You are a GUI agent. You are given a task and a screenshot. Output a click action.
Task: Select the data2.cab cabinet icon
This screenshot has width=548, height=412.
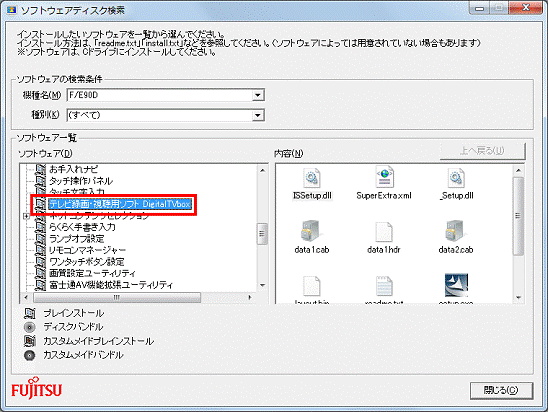click(x=455, y=231)
